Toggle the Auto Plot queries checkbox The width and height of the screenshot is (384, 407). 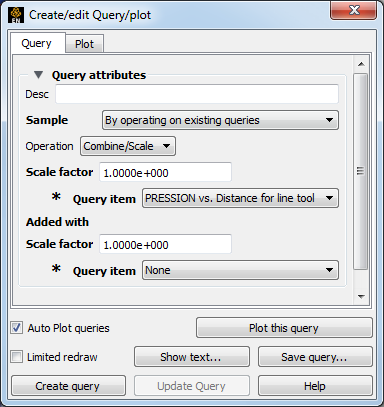(16, 328)
